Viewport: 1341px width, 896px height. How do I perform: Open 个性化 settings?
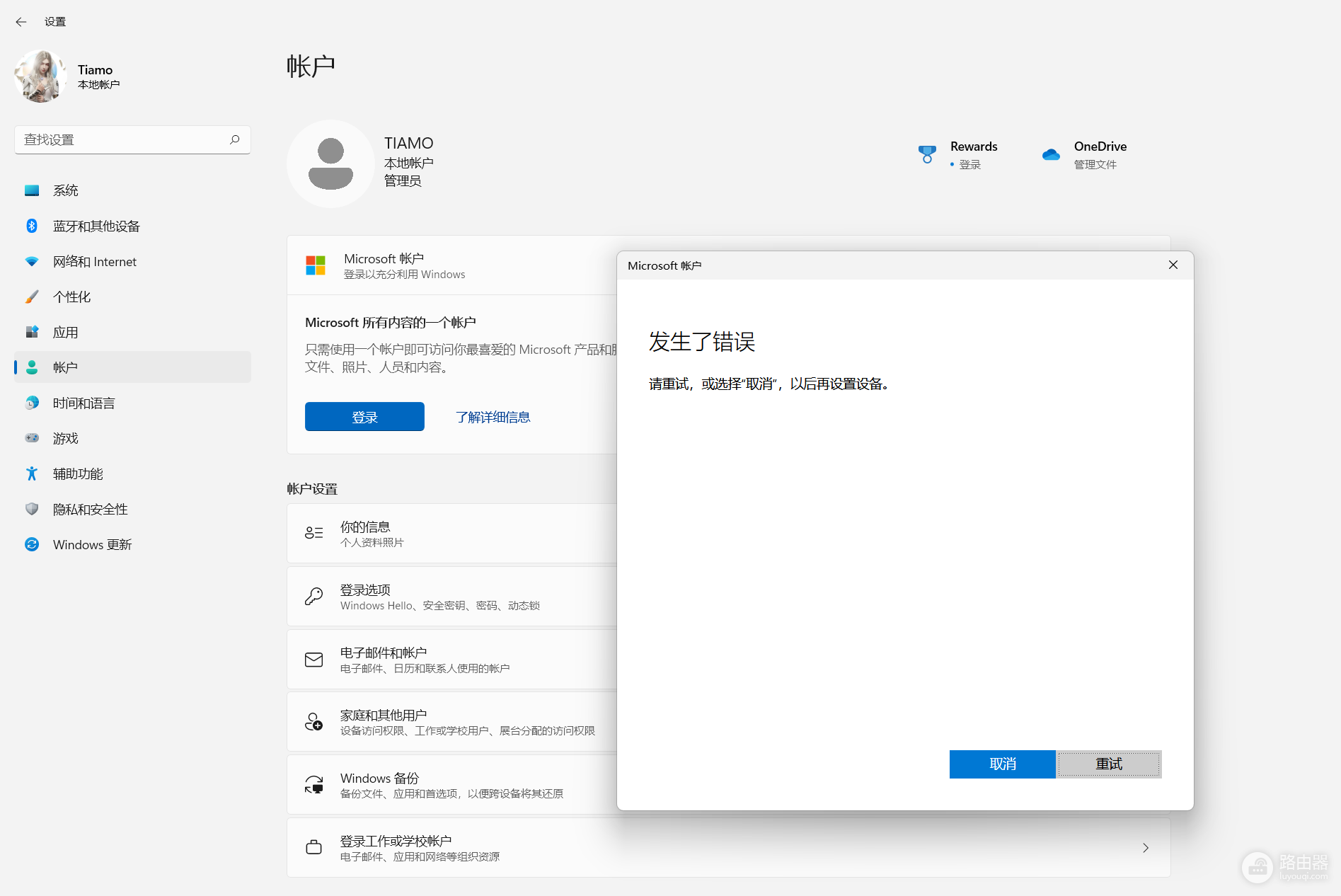click(x=132, y=297)
